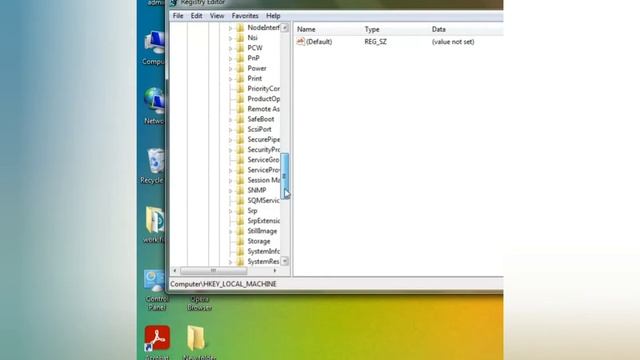Open the Adobe Acrobat desktop shortcut
The width and height of the screenshot is (640, 360).
[157, 338]
